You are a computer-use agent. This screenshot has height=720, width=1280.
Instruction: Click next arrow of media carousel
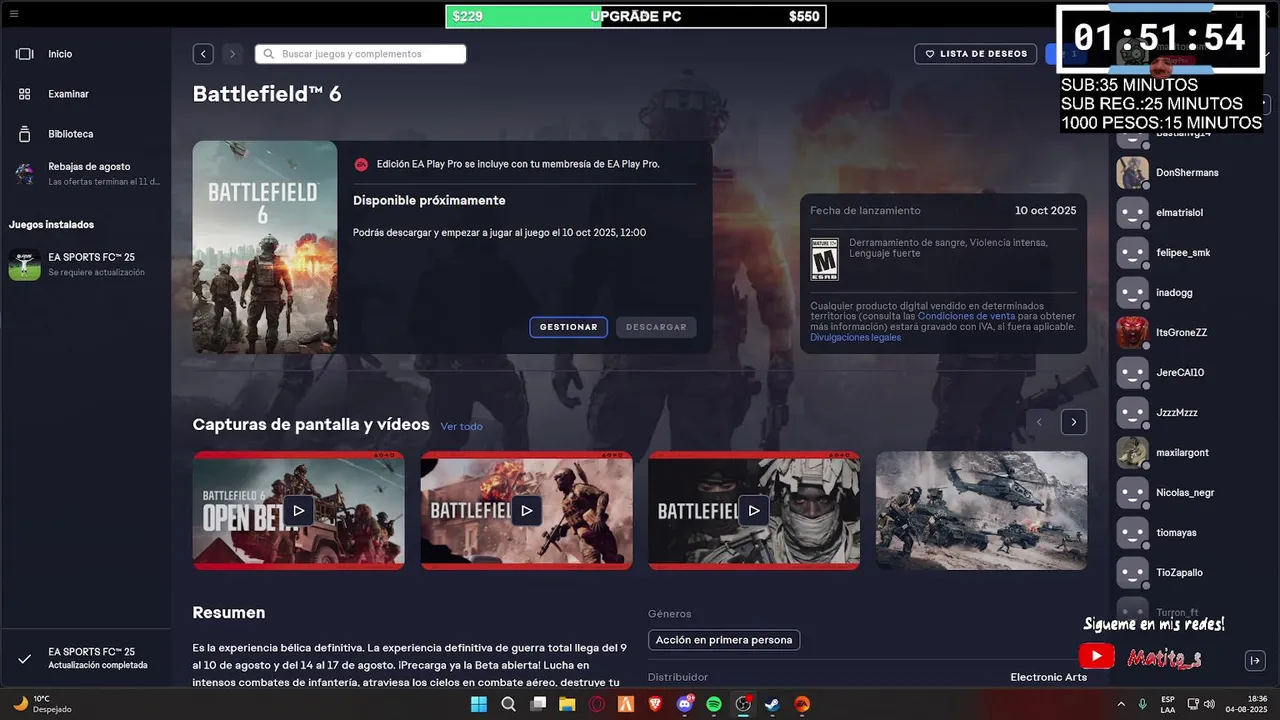click(1073, 422)
